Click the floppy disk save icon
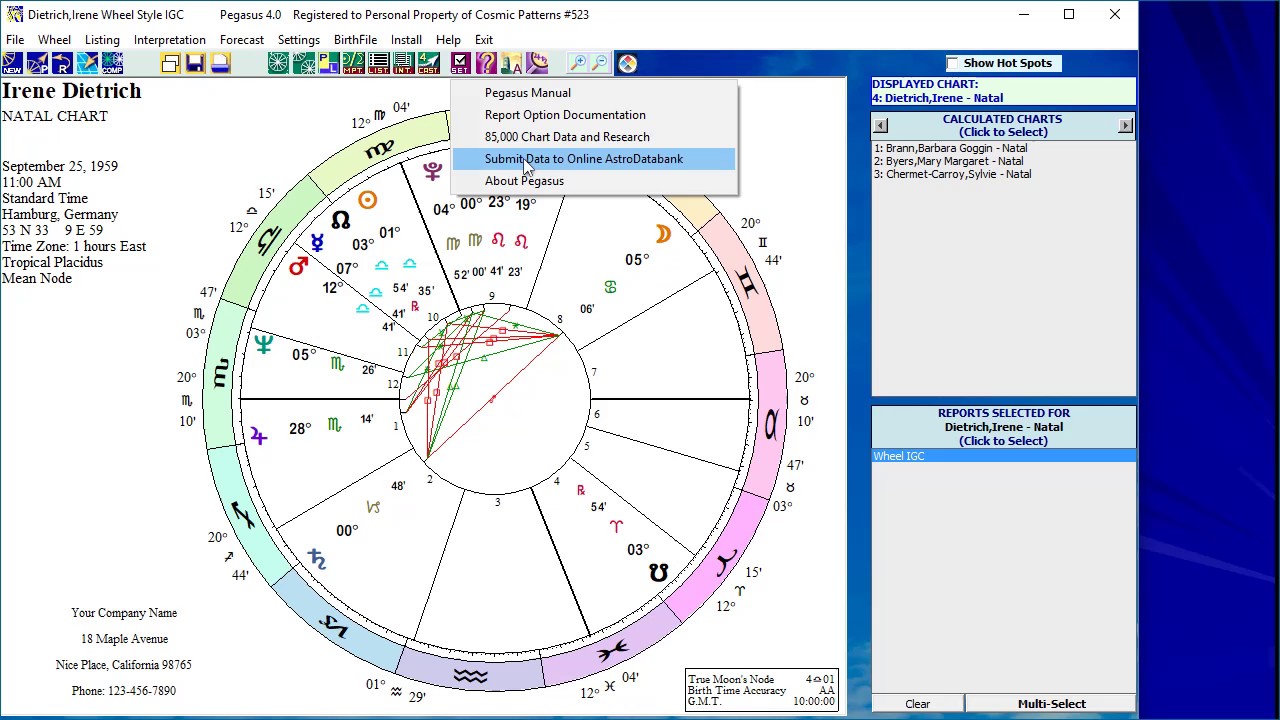1280x720 pixels. pyautogui.click(x=195, y=64)
